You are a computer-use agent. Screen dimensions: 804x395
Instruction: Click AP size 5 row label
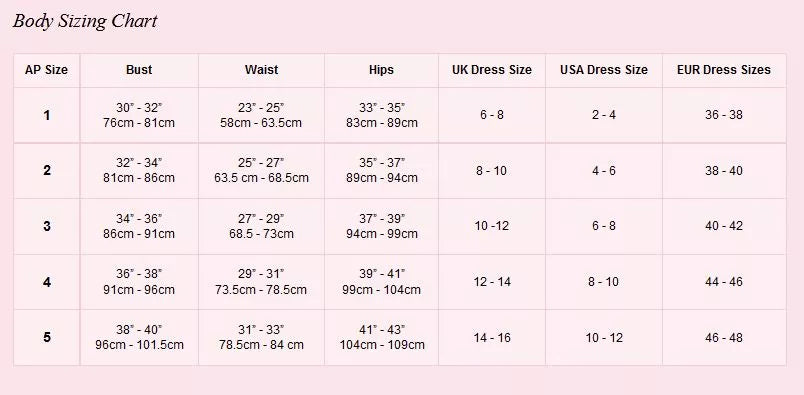(x=47, y=338)
